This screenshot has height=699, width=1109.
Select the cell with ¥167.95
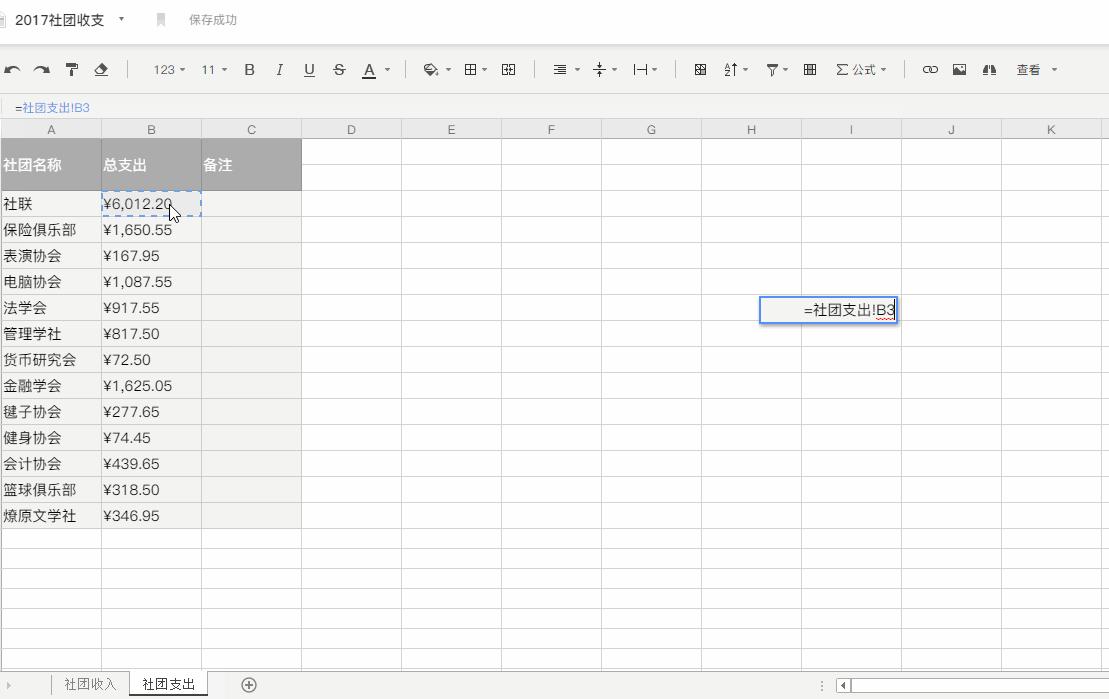tap(151, 255)
